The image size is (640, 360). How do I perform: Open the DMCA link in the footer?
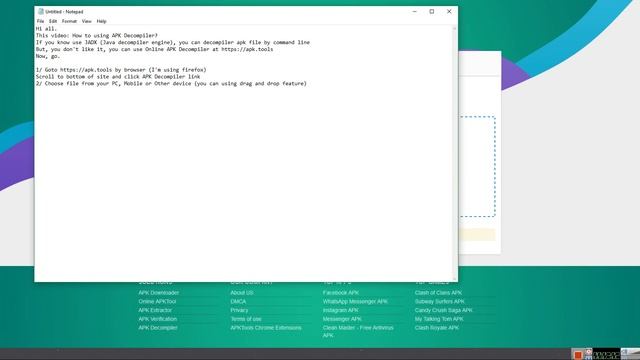[238, 302]
